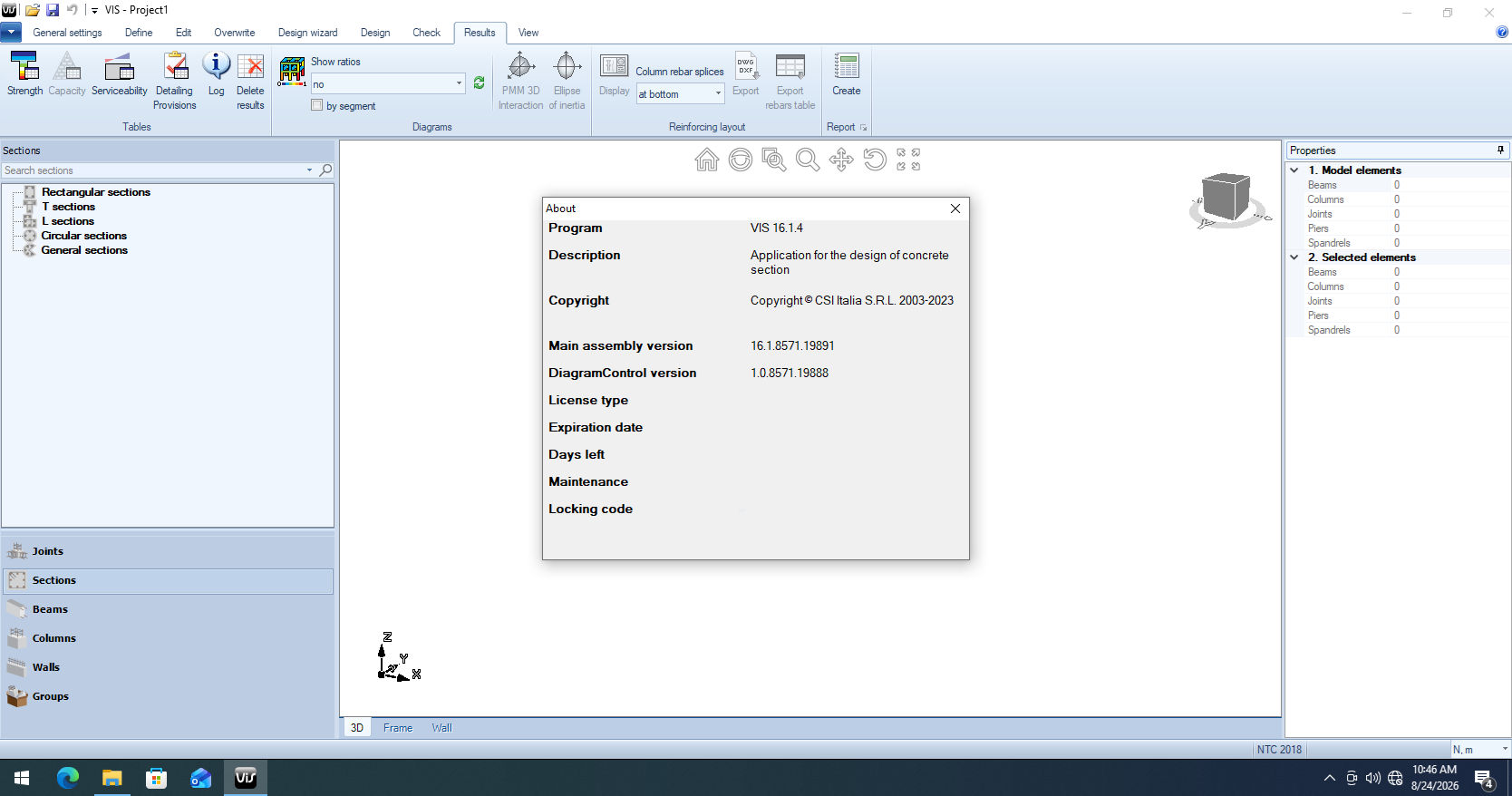Click the Show ratios building icon

click(x=292, y=71)
